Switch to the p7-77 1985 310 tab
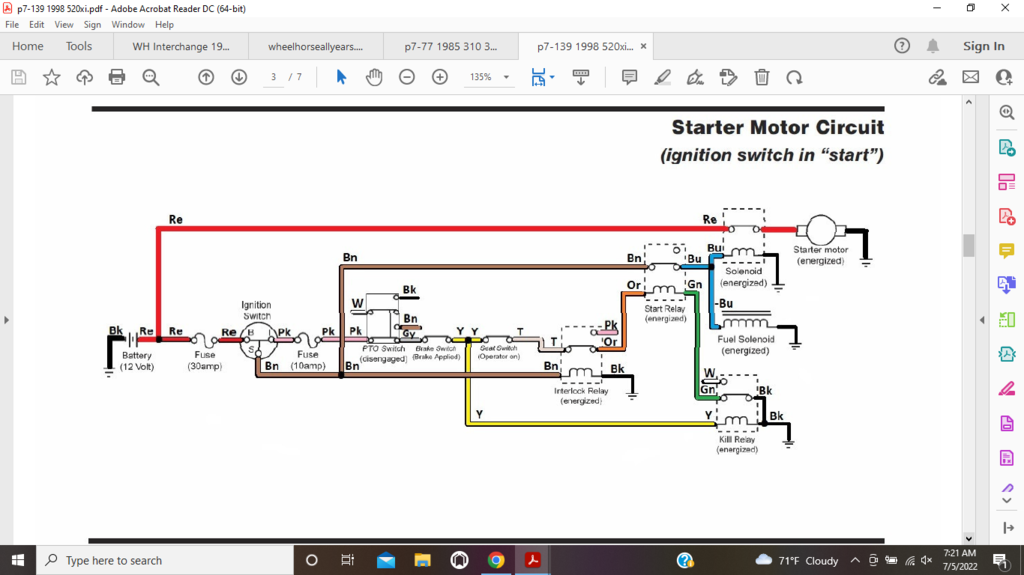The width and height of the screenshot is (1024, 575). [451, 46]
